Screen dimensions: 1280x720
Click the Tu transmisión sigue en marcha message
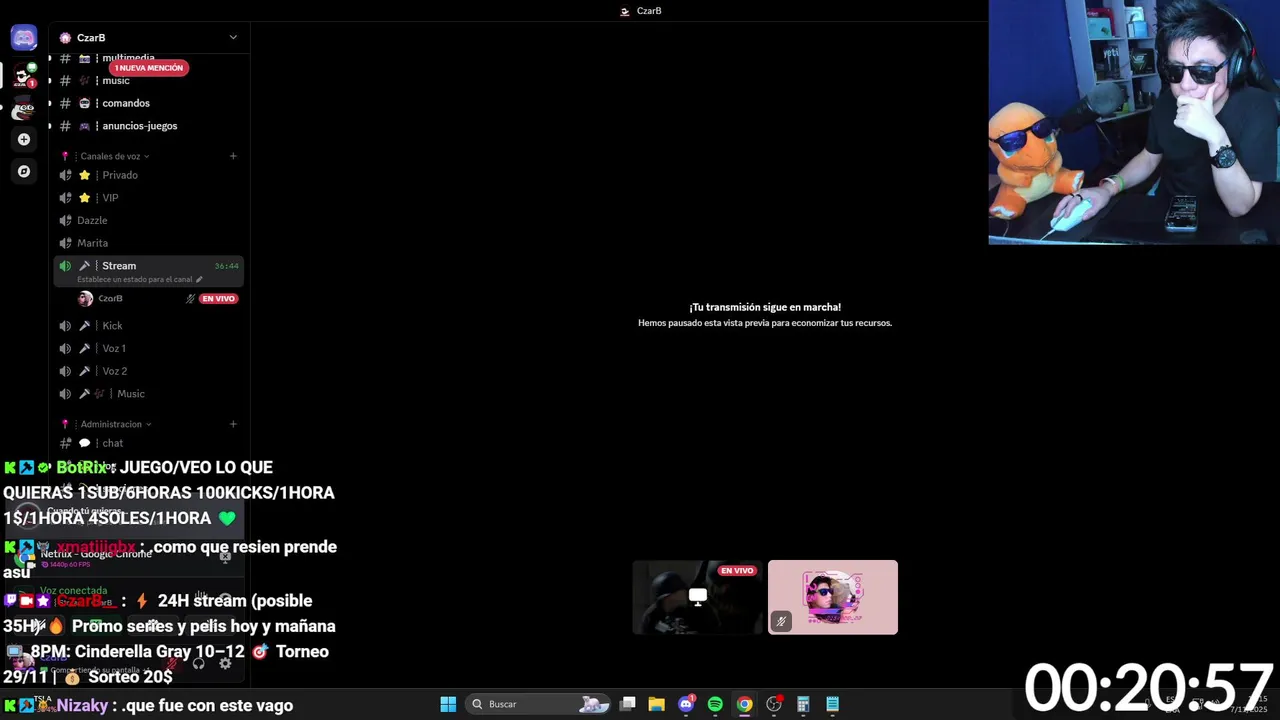pyautogui.click(x=765, y=307)
